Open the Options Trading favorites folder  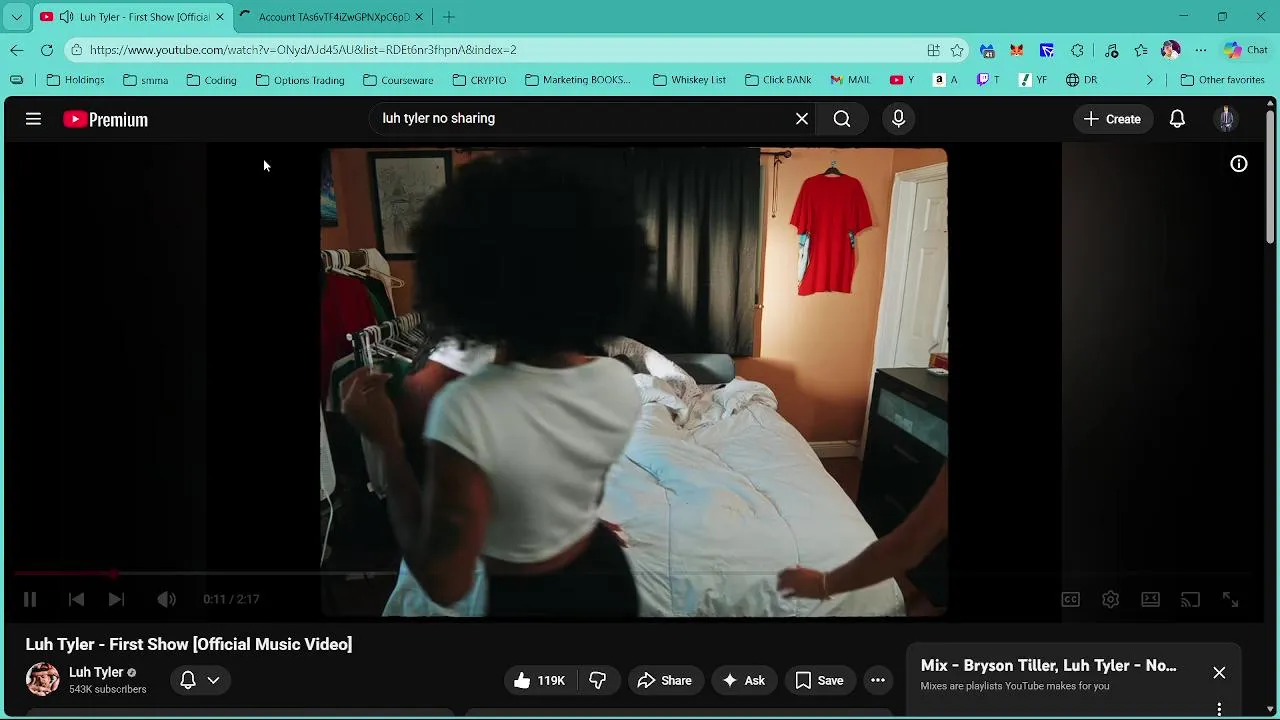(300, 80)
